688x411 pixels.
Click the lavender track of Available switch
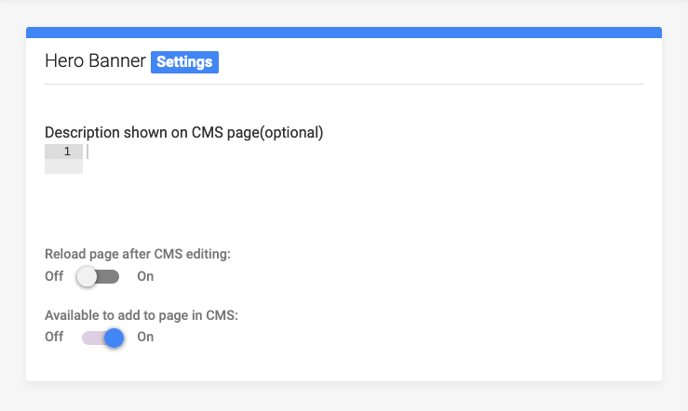(93, 338)
